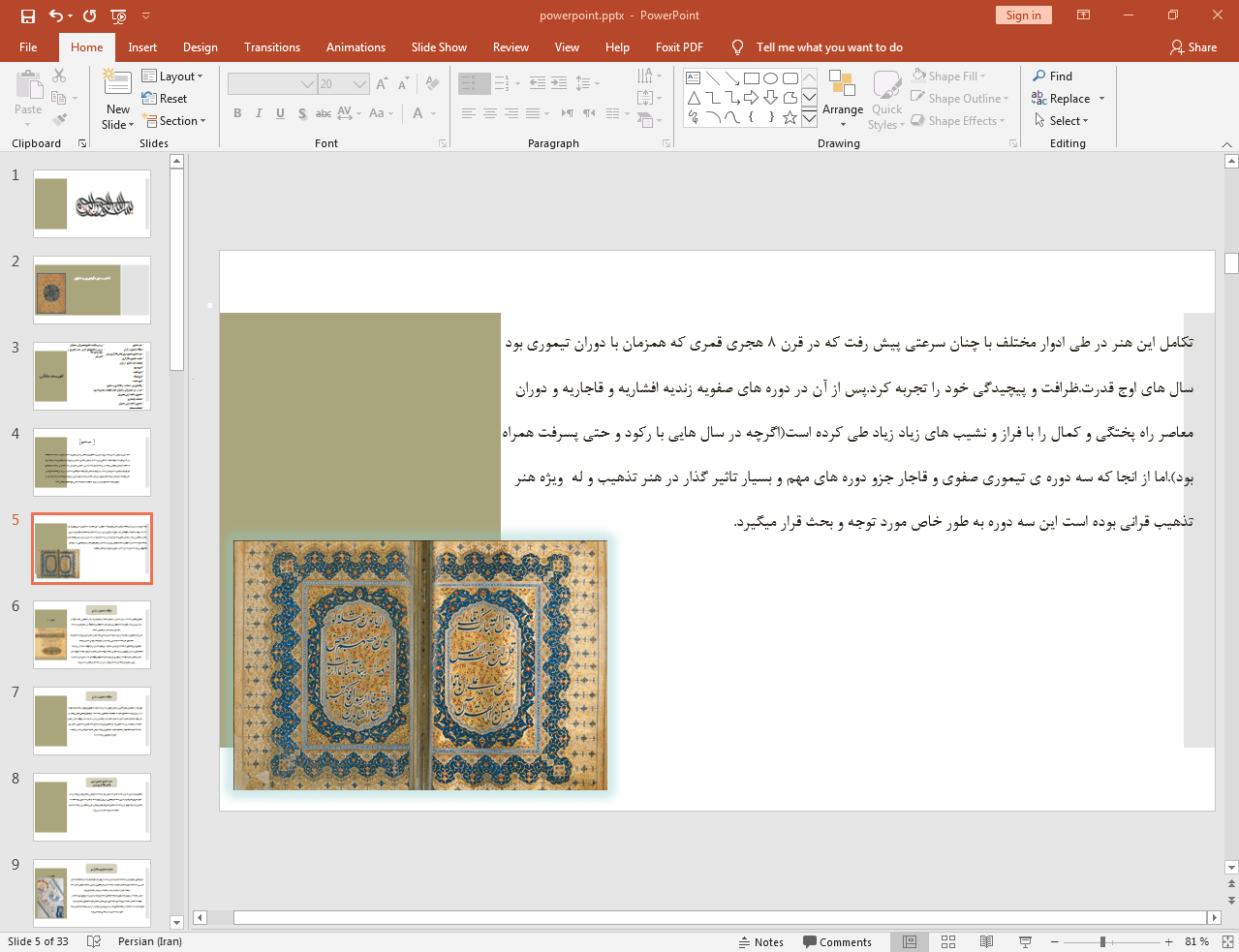Click the Undo arrow icon
Screen dimensions: 1239x952
pyautogui.click(x=56, y=15)
